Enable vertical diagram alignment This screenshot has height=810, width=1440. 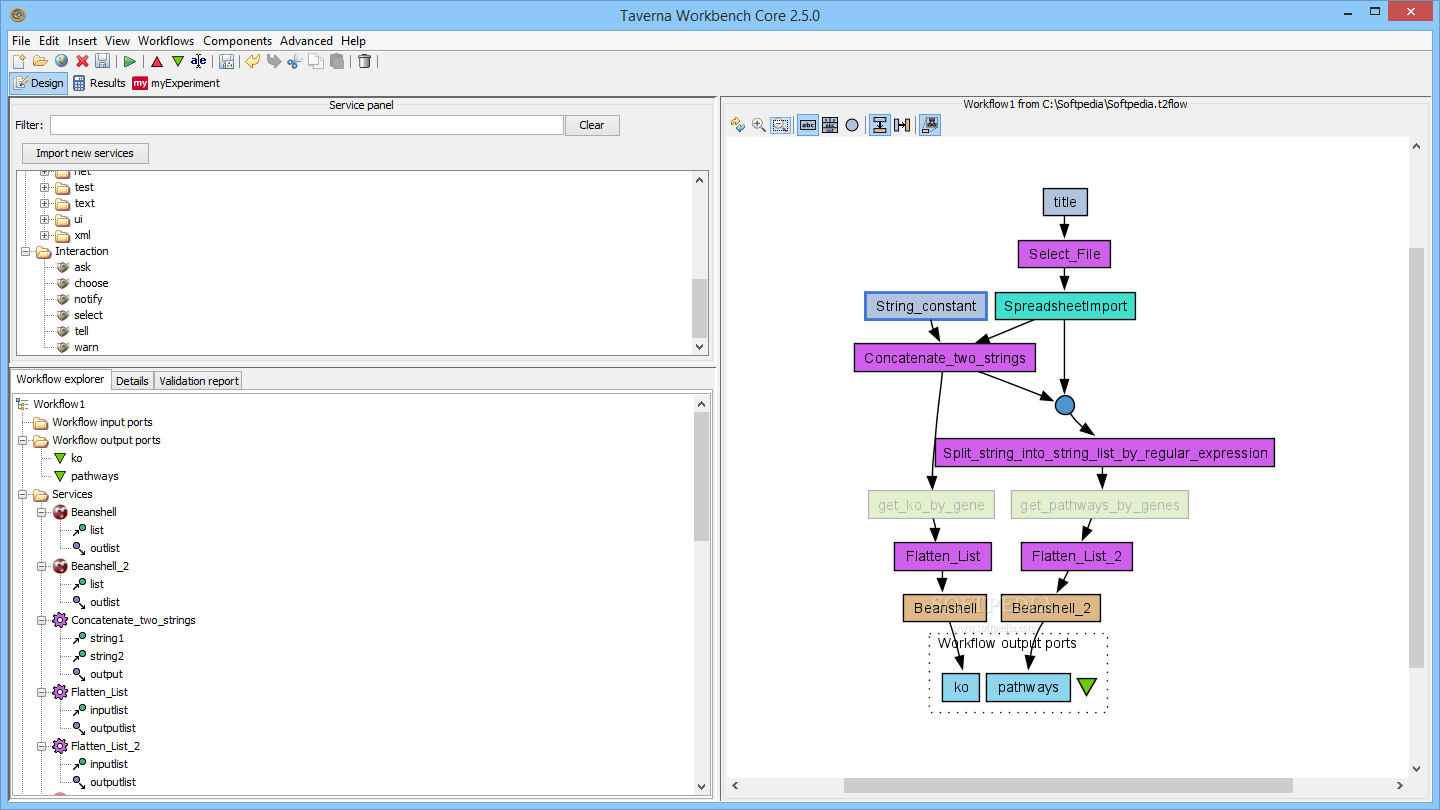(x=880, y=125)
